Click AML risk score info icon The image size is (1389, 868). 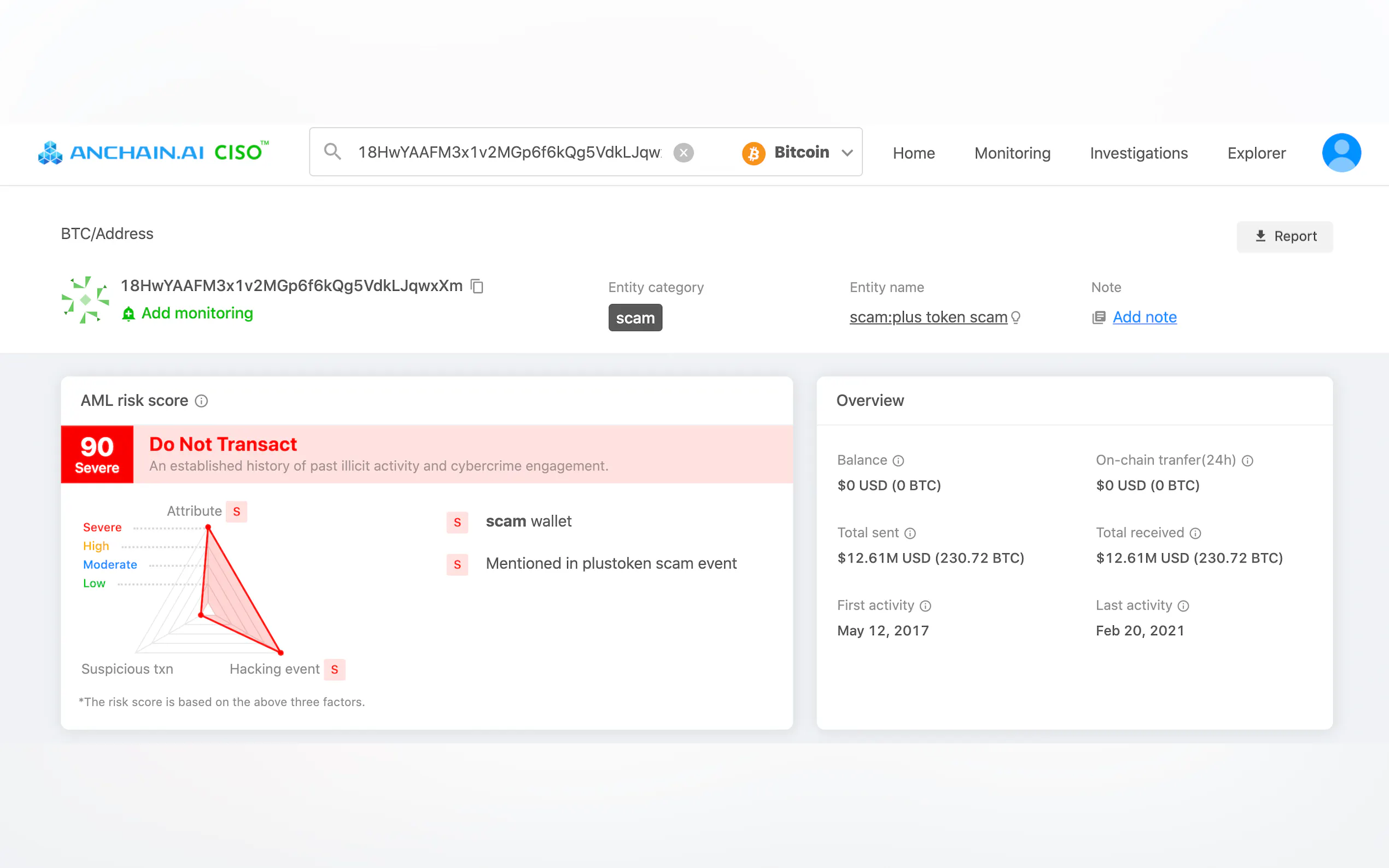pyautogui.click(x=201, y=401)
